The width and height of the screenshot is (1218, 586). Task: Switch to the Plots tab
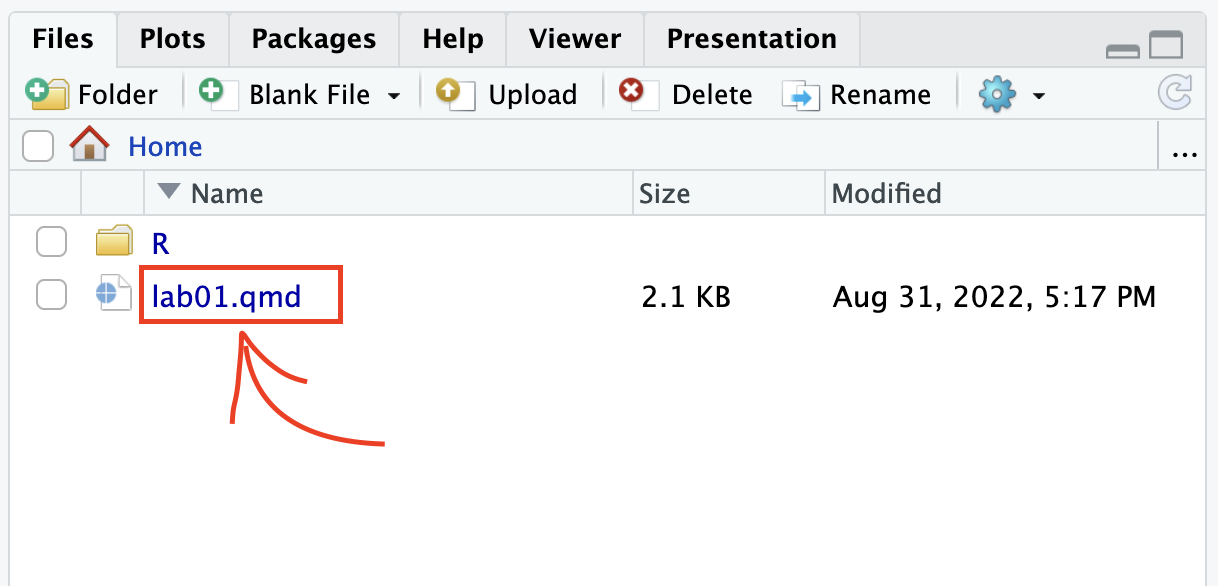tap(172, 39)
